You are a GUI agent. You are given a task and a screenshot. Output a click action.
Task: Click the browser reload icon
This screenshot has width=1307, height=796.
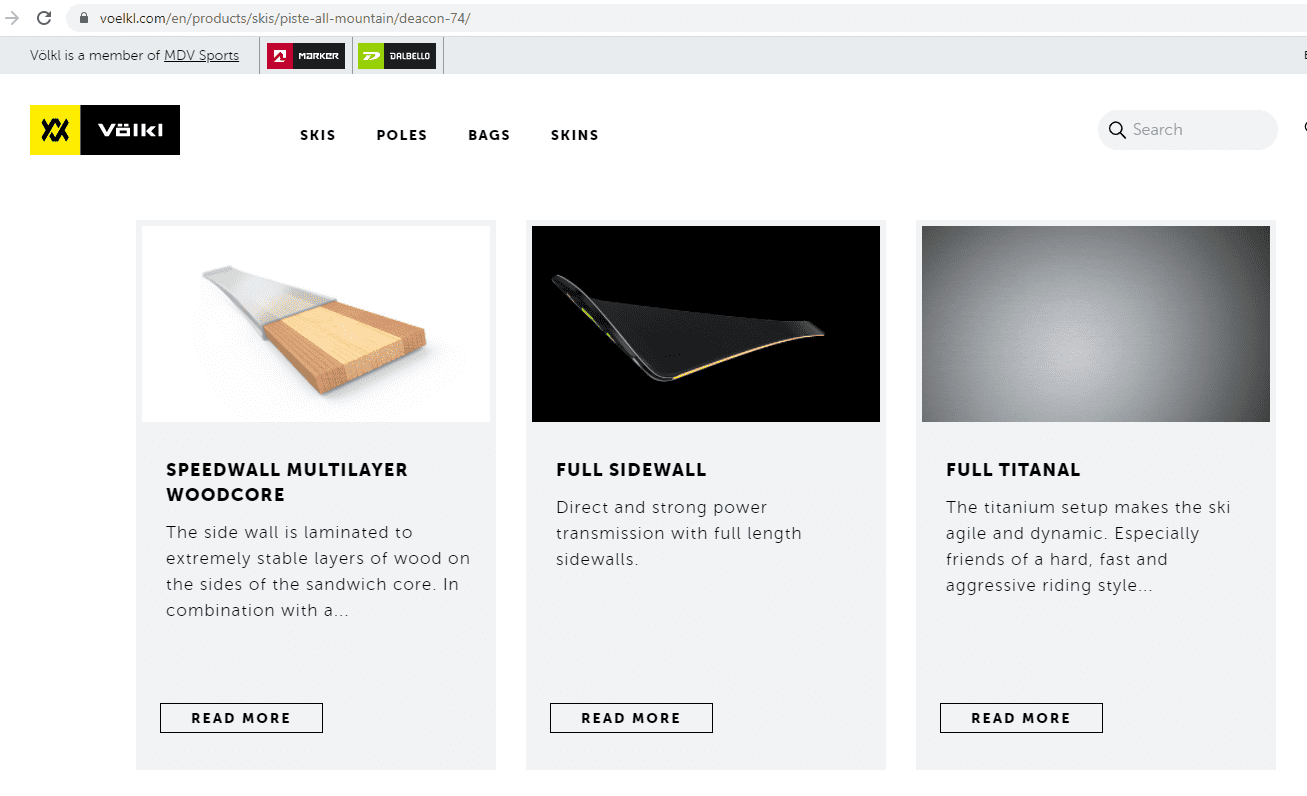click(44, 18)
